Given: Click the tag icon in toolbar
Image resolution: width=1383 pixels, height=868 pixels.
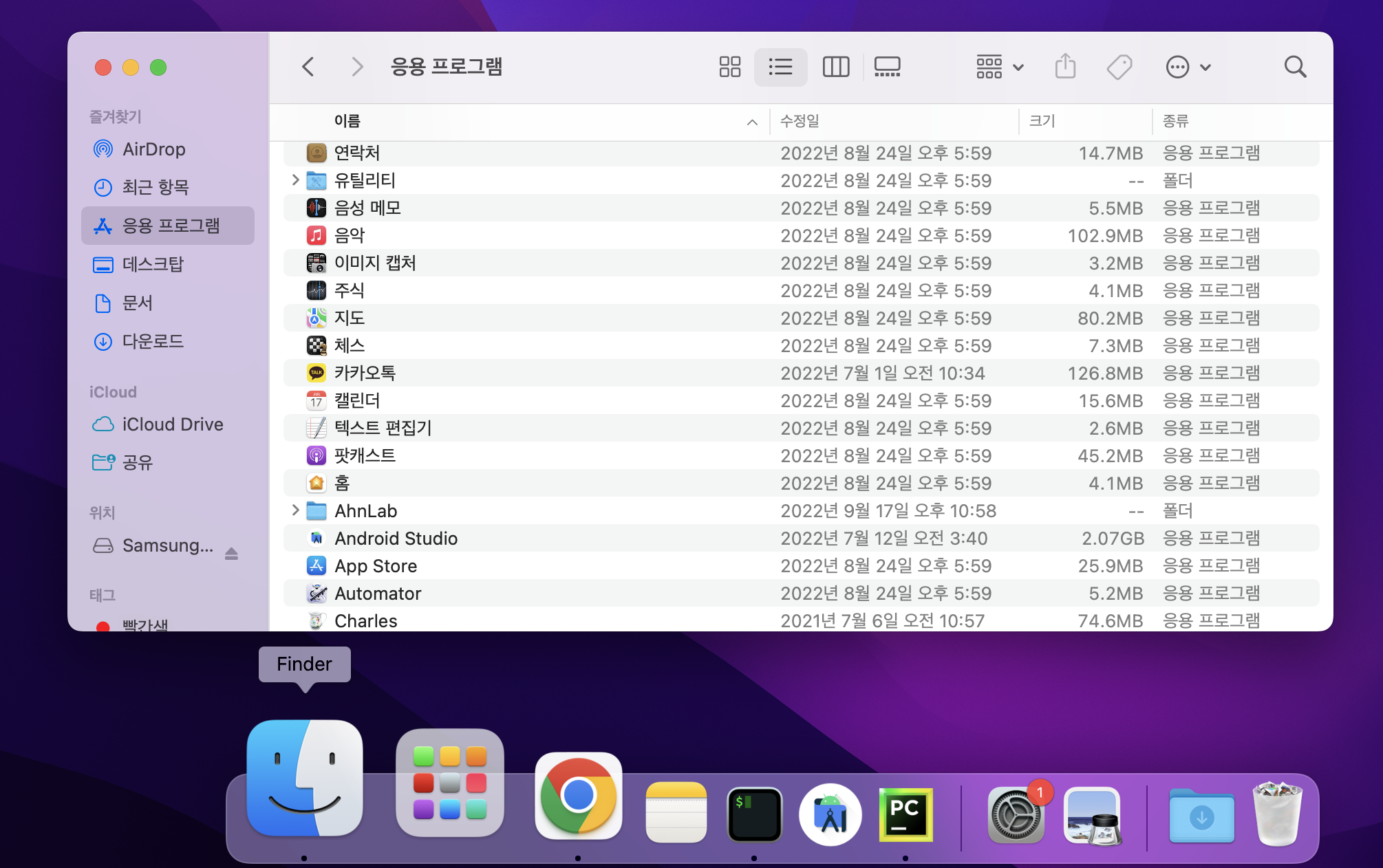Looking at the screenshot, I should tap(1119, 67).
